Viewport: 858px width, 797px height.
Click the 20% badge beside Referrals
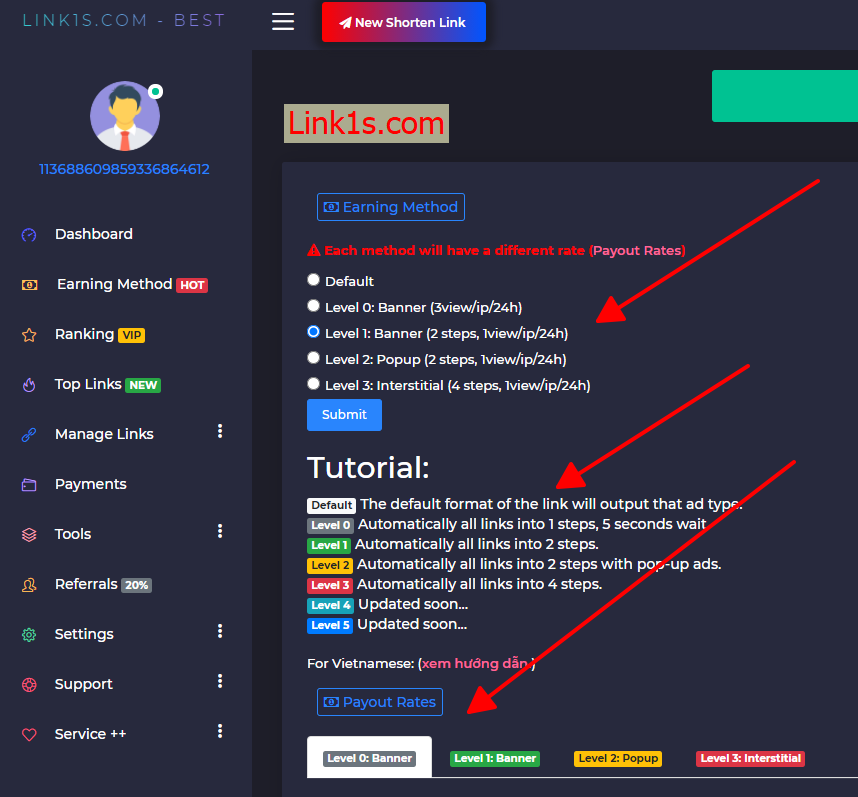(x=136, y=585)
